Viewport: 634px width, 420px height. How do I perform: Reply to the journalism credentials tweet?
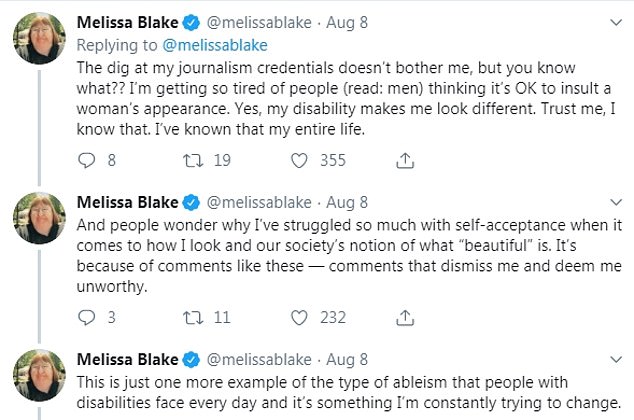85,158
